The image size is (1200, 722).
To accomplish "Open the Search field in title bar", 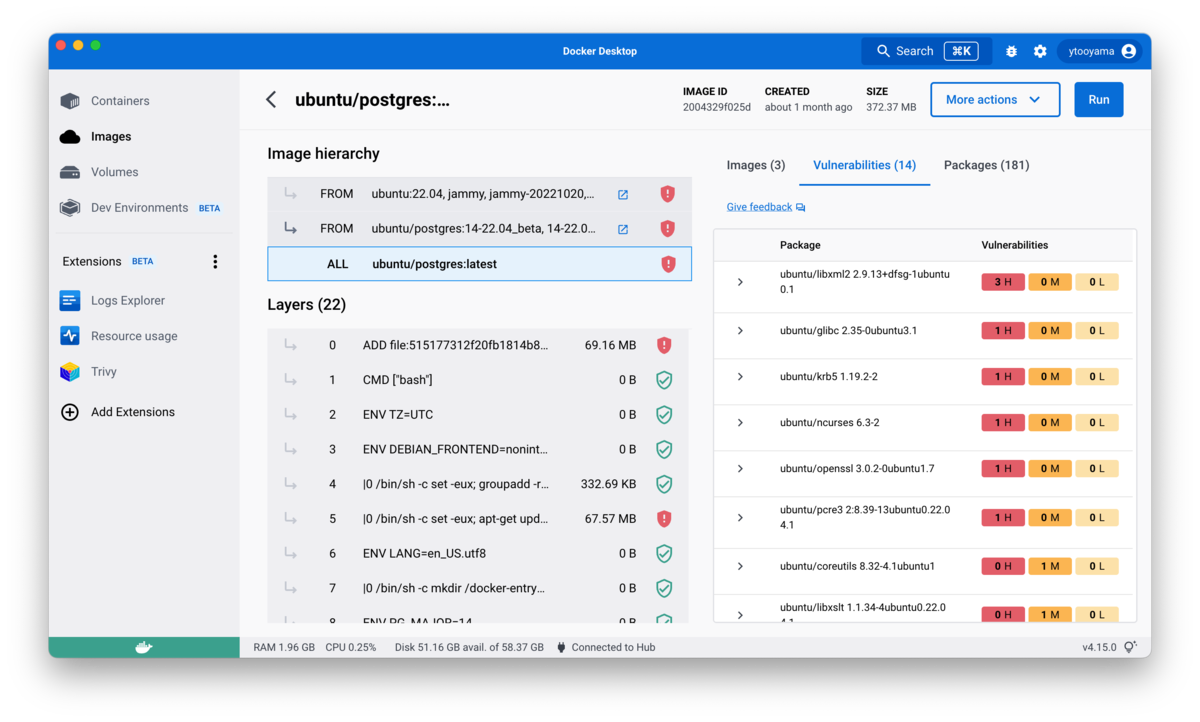I will 926,51.
